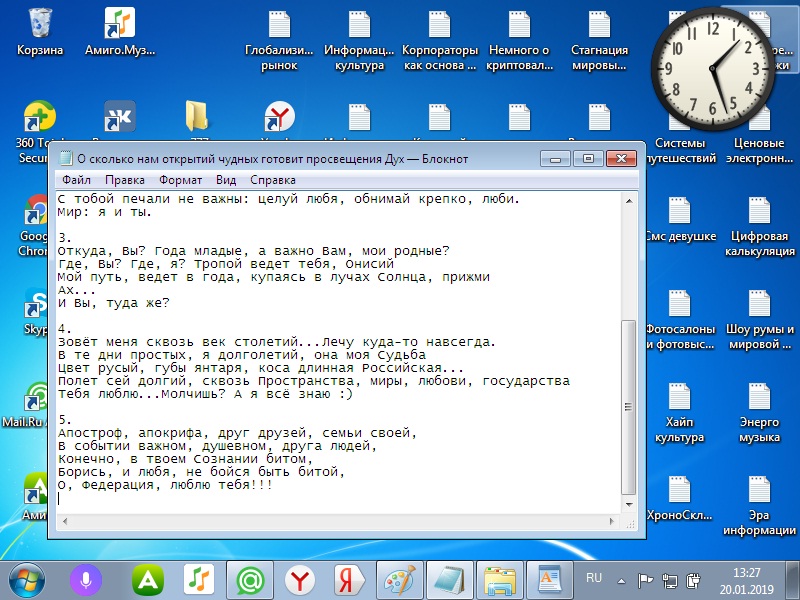800x600 pixels.
Task: Click the vertical scrollbar up arrow
Action: 629,201
